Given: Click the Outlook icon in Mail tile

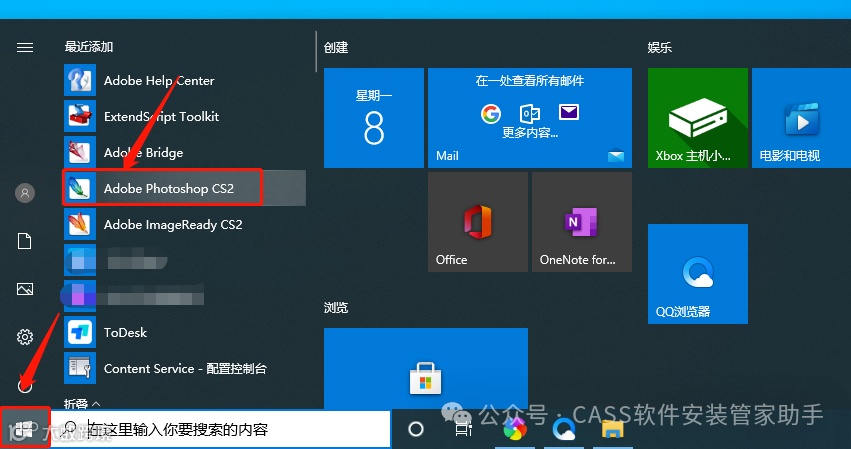Looking at the screenshot, I should pyautogui.click(x=530, y=113).
